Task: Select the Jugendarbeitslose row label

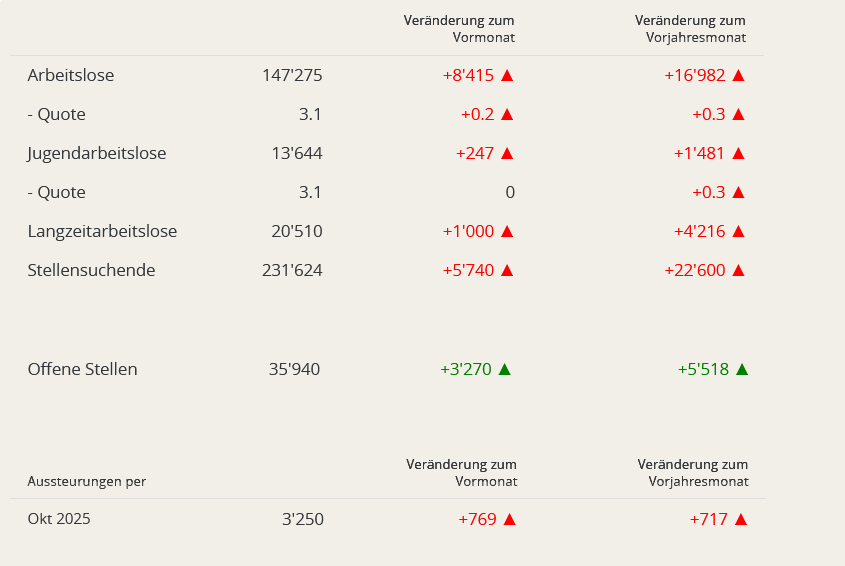Action: pos(97,153)
